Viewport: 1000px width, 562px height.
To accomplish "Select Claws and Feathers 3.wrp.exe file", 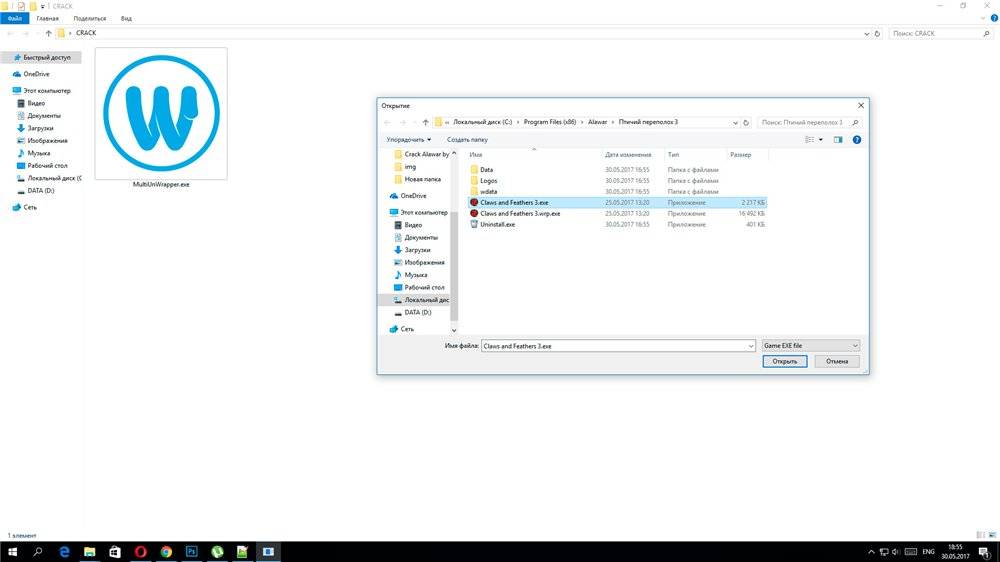I will pos(617,213).
